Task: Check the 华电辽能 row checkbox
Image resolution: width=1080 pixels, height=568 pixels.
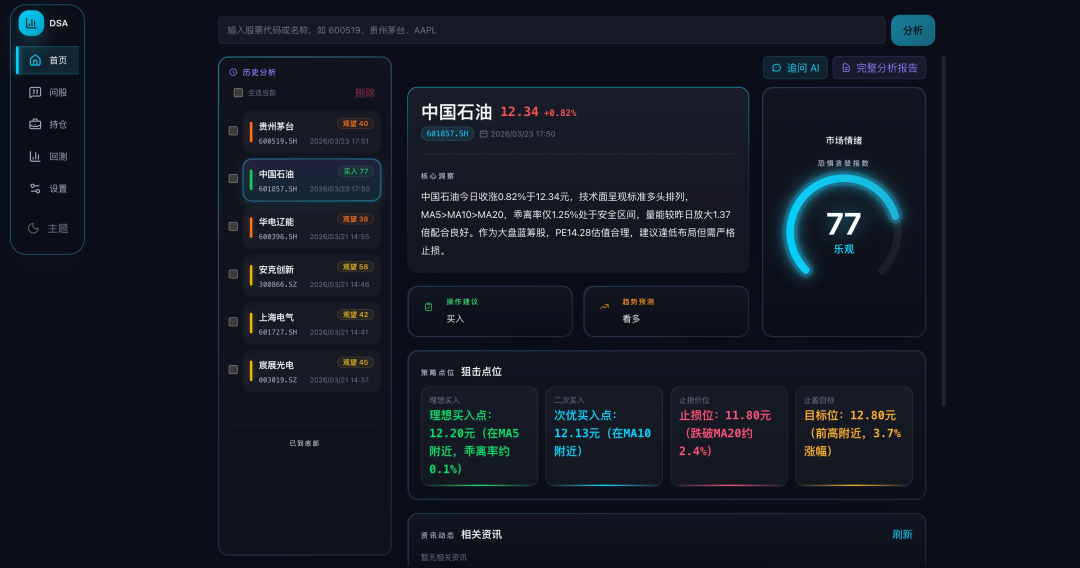Action: [233, 227]
